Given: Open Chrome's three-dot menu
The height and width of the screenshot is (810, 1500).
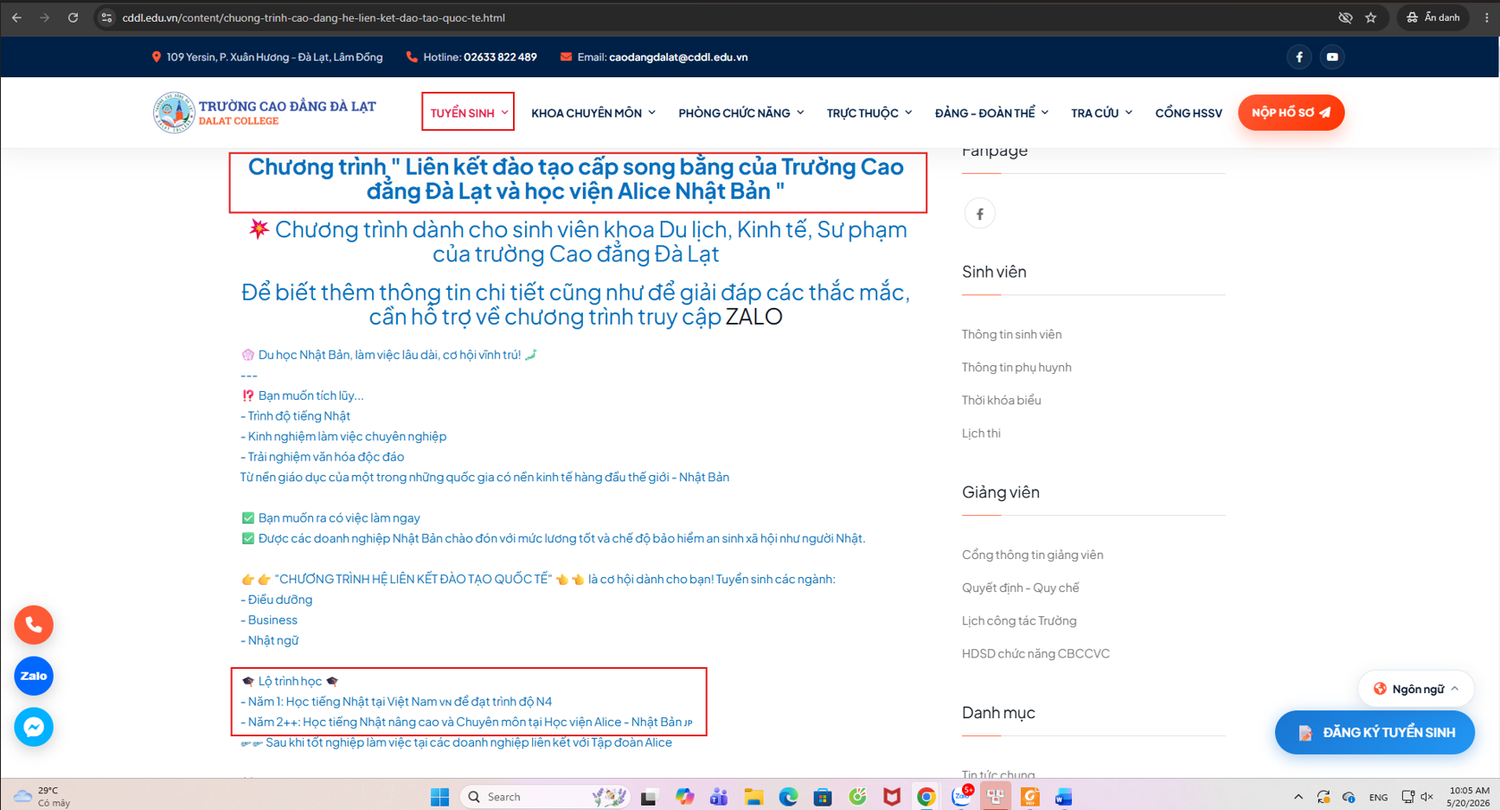Looking at the screenshot, I should (1485, 18).
